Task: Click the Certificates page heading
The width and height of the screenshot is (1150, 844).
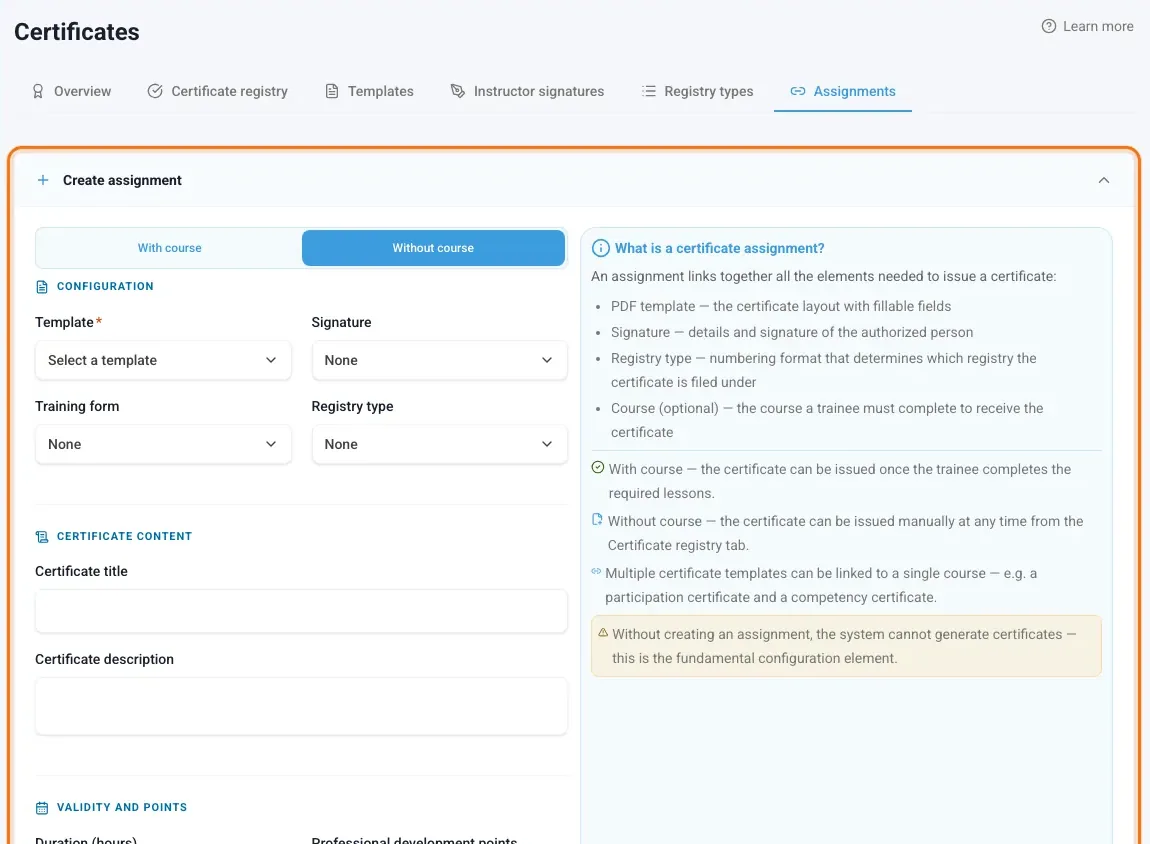Action: [77, 32]
